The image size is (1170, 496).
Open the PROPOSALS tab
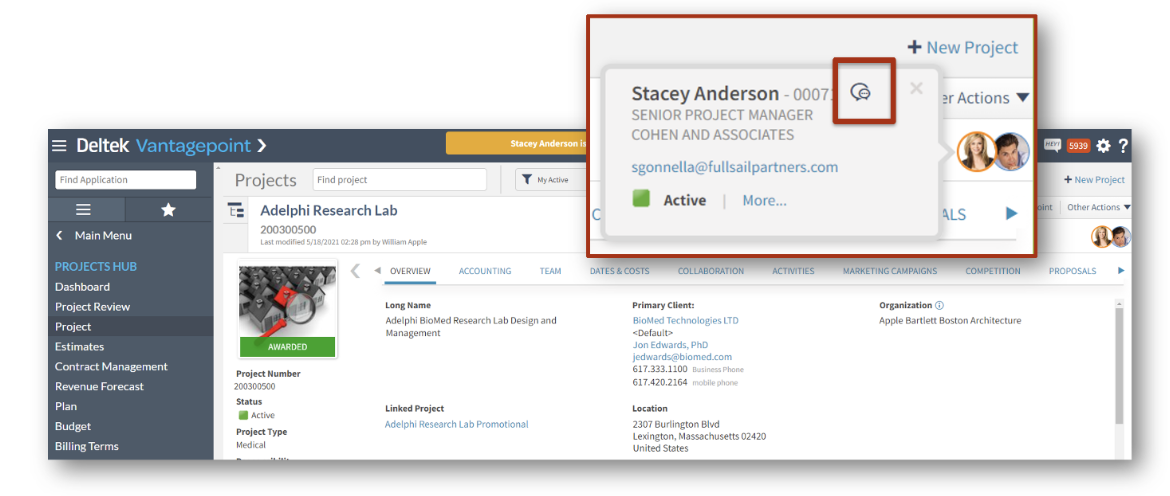tap(1072, 271)
